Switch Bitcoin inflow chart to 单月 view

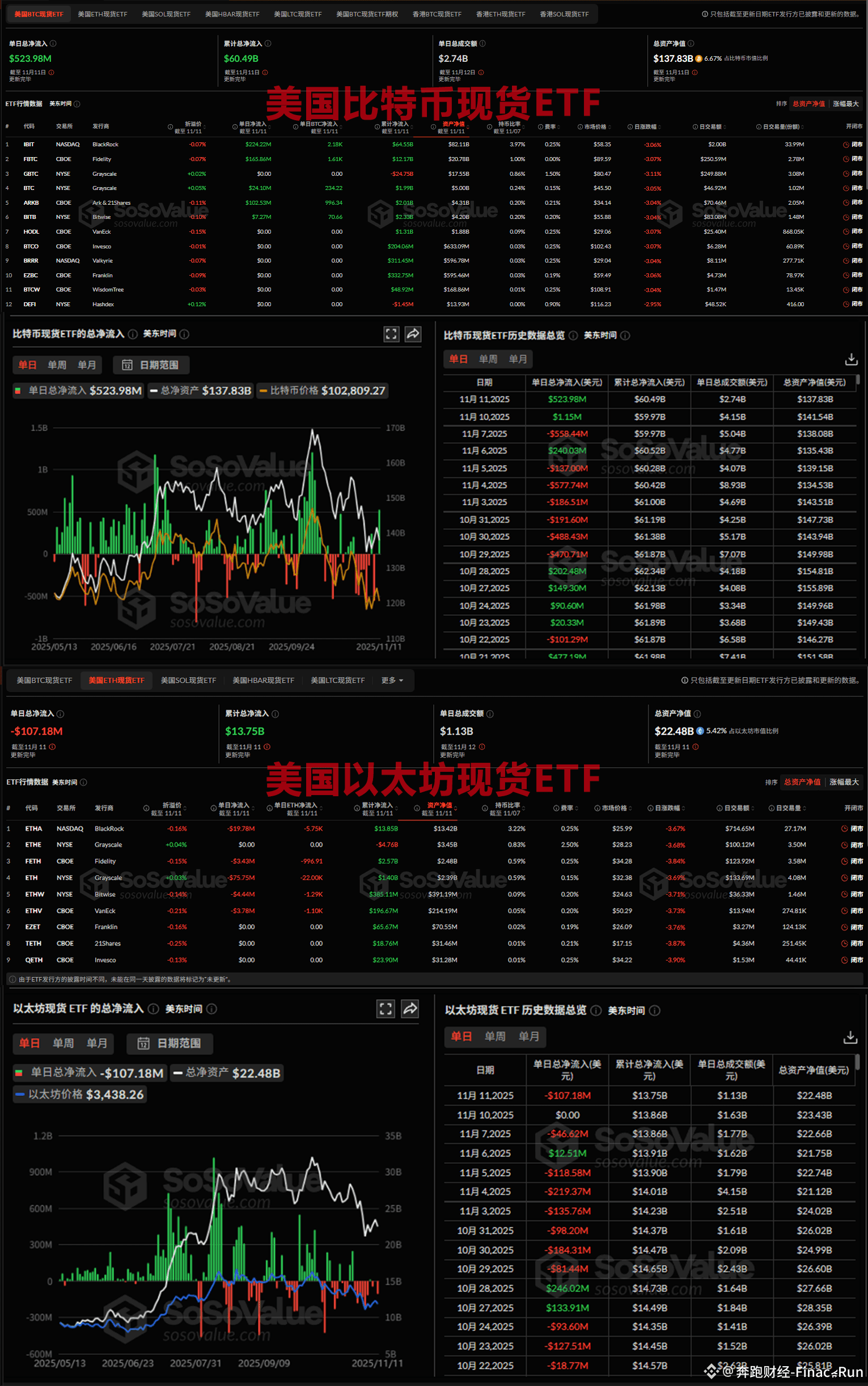click(x=87, y=365)
